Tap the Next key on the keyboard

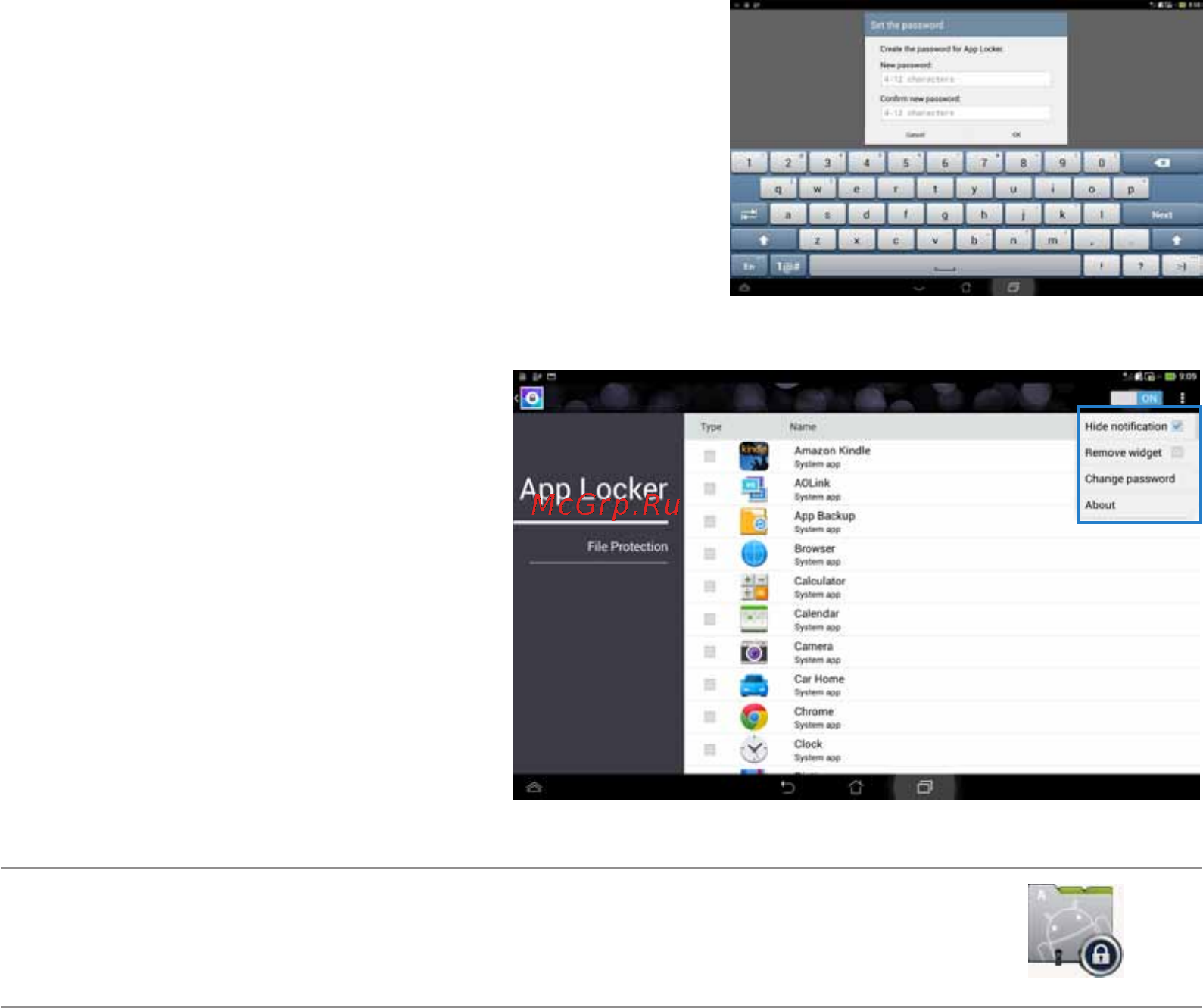tap(1162, 215)
